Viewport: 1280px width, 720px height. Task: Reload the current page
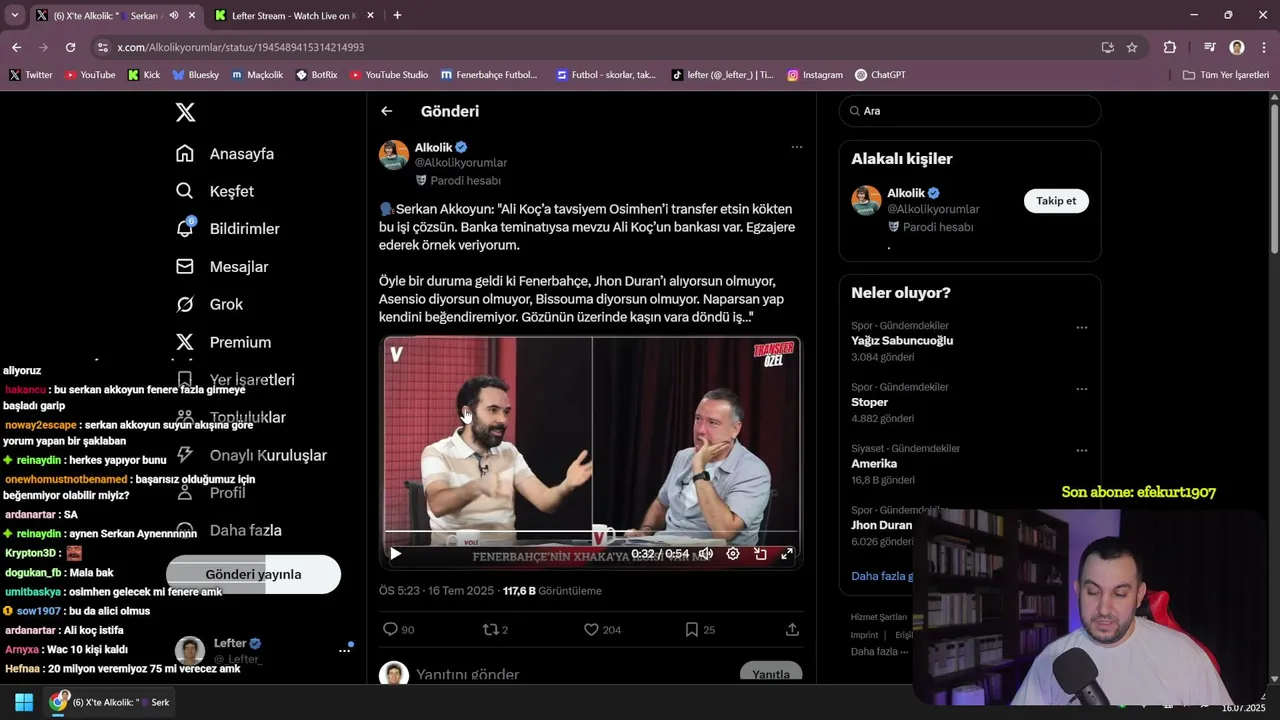tap(70, 47)
